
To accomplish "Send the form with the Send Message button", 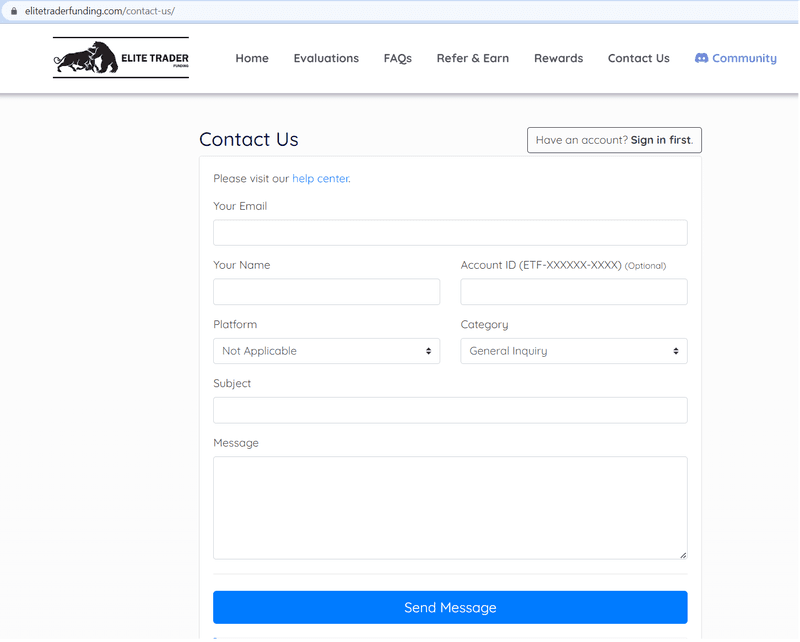I will pos(451,607).
